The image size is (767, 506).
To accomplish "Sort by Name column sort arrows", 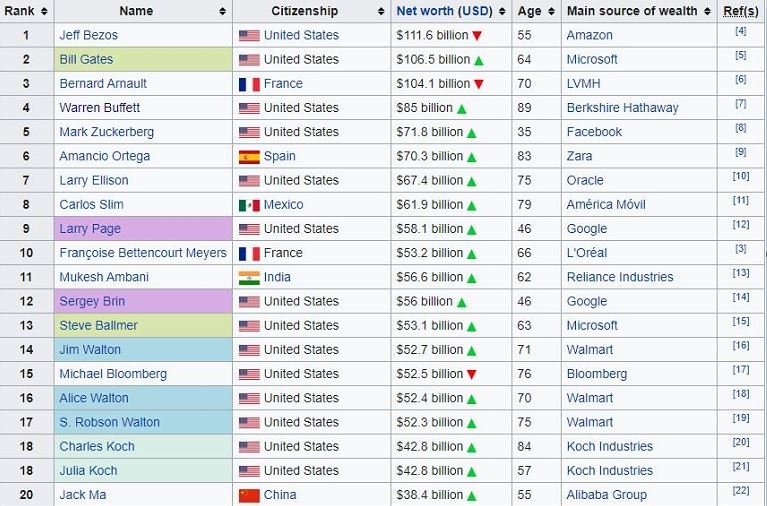I will pos(223,11).
